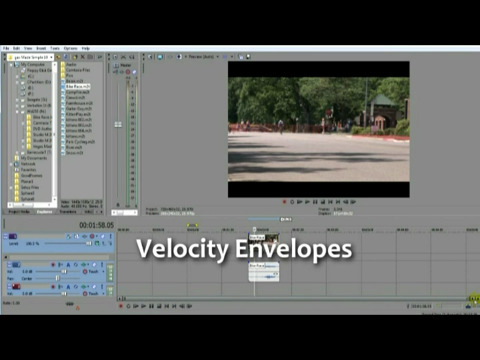This screenshot has width=480, height=360.
Task: Select Bike Race.m2t in the file list
Action: click(x=77, y=86)
